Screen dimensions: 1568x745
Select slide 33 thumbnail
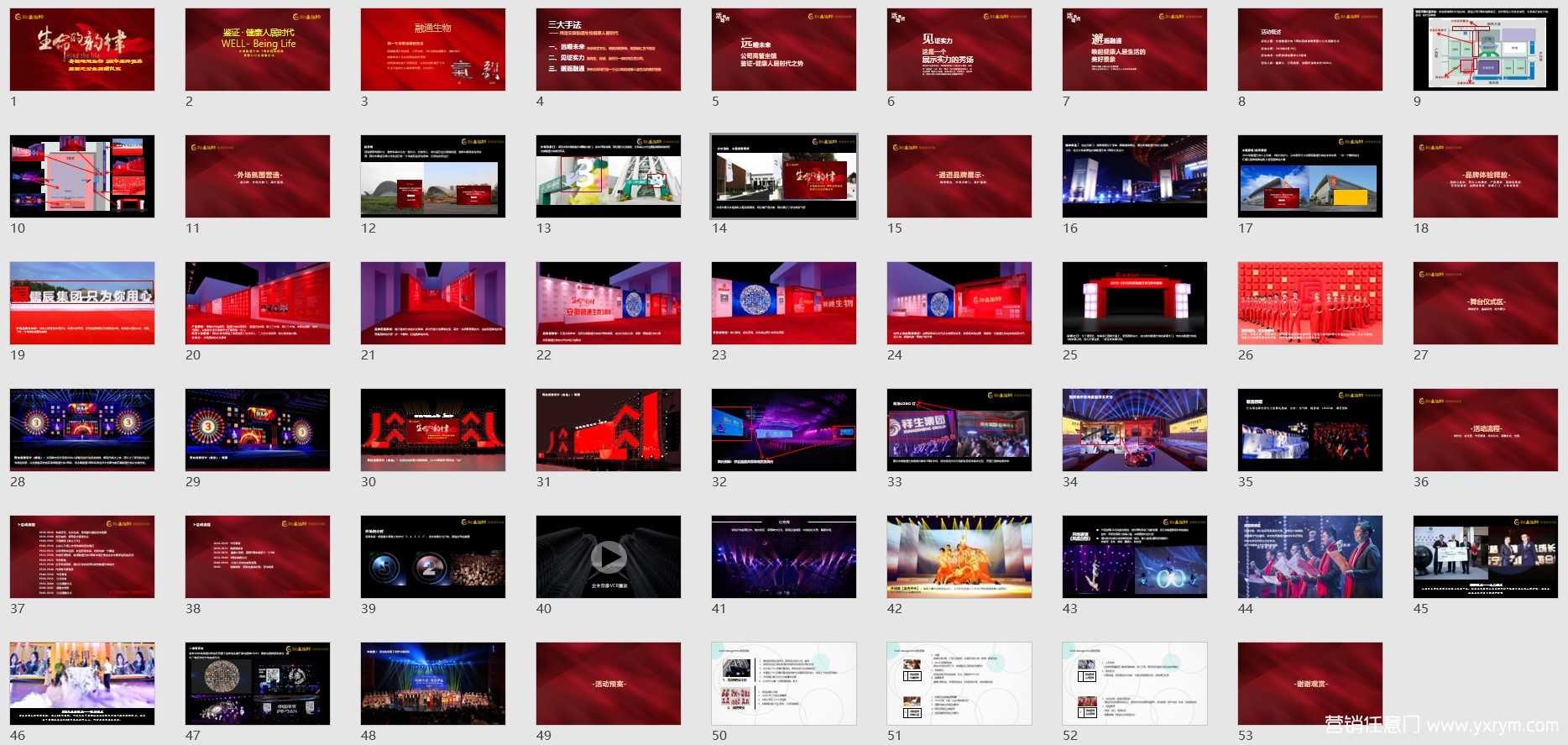coord(959,430)
